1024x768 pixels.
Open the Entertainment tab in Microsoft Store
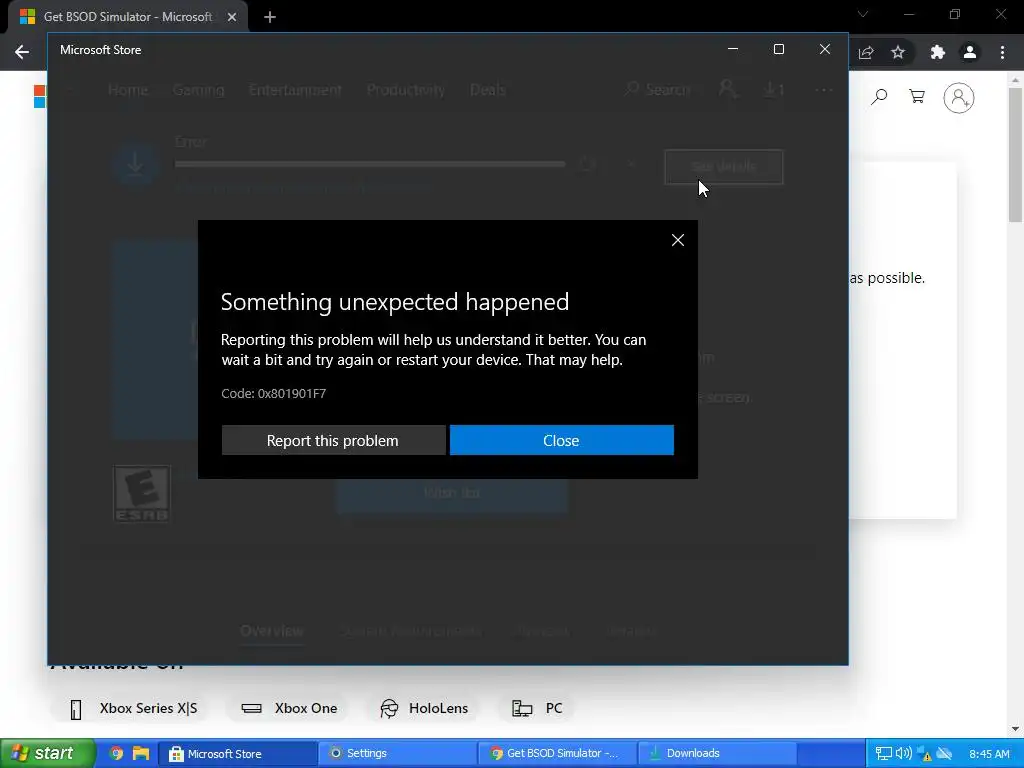tap(295, 89)
